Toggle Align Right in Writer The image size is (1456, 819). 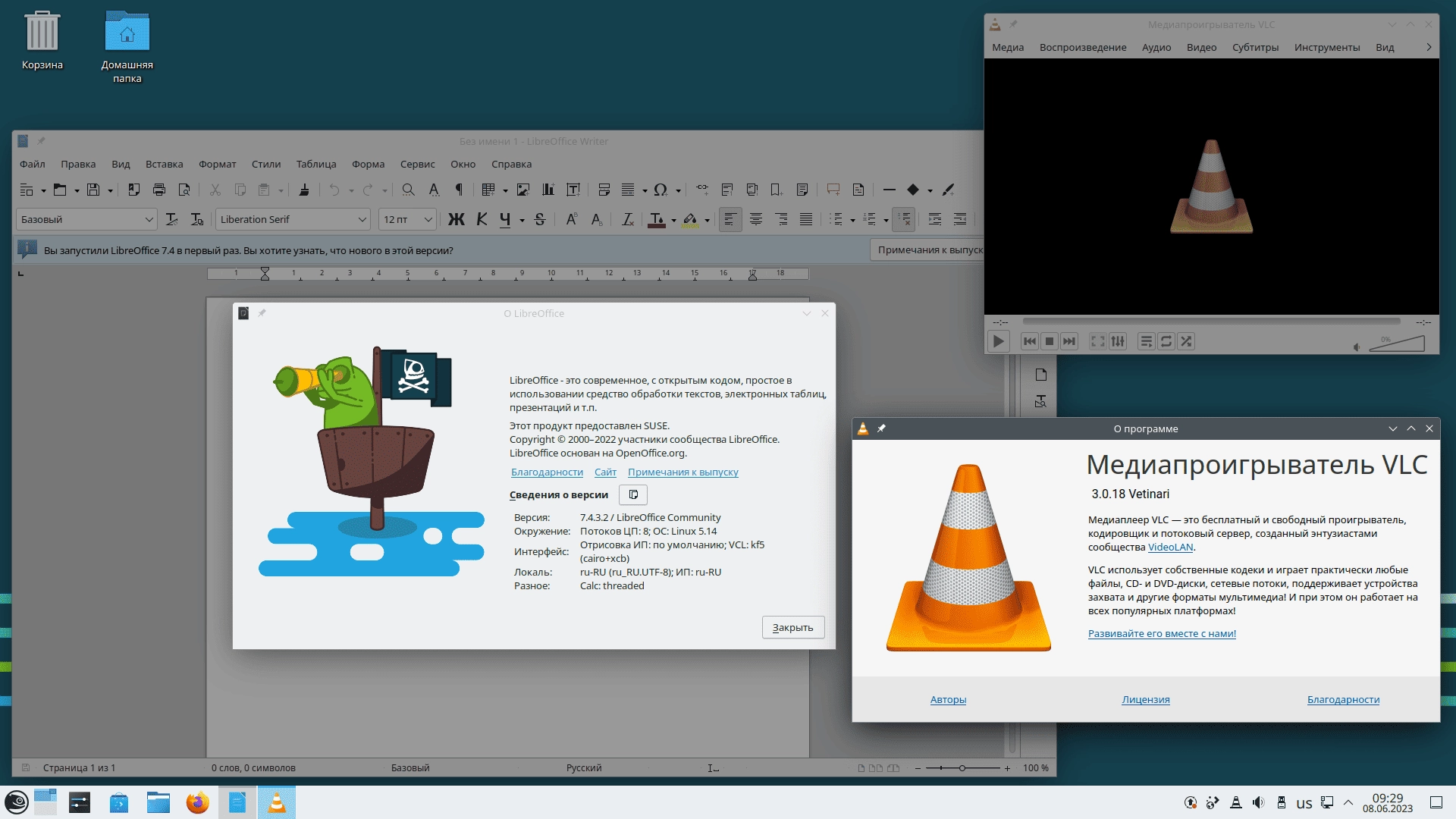point(781,219)
